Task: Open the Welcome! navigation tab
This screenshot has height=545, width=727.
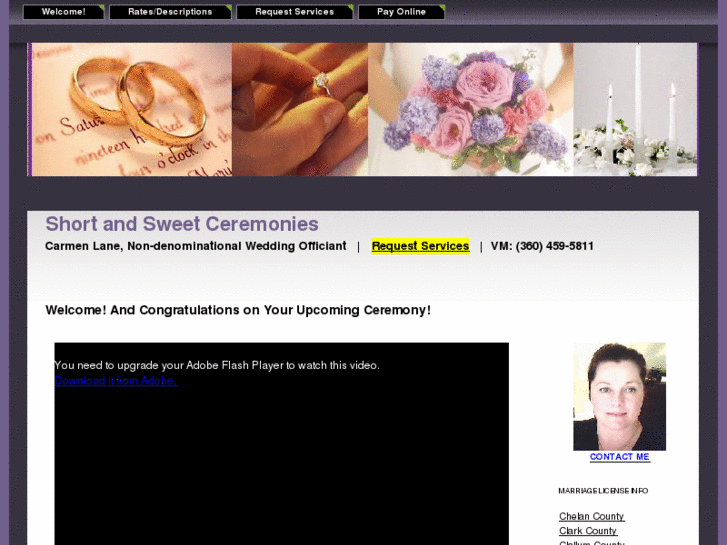Action: [x=64, y=12]
